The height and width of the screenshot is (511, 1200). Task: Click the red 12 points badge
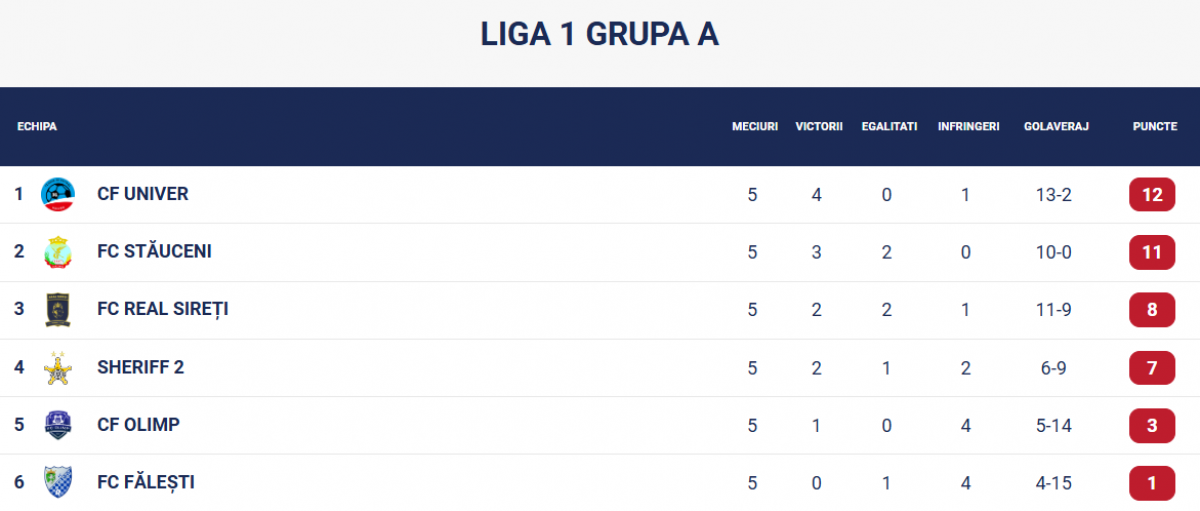tap(1152, 194)
